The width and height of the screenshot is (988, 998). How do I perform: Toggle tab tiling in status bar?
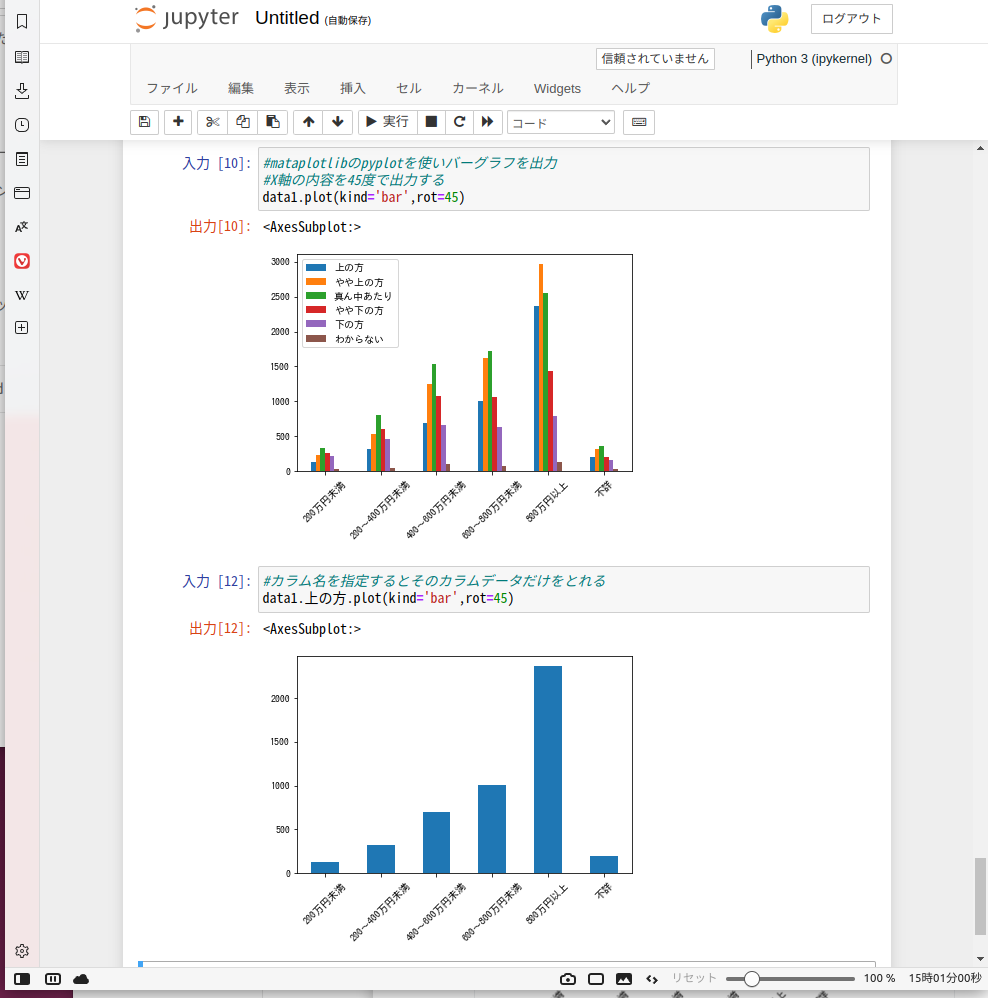coord(53,978)
